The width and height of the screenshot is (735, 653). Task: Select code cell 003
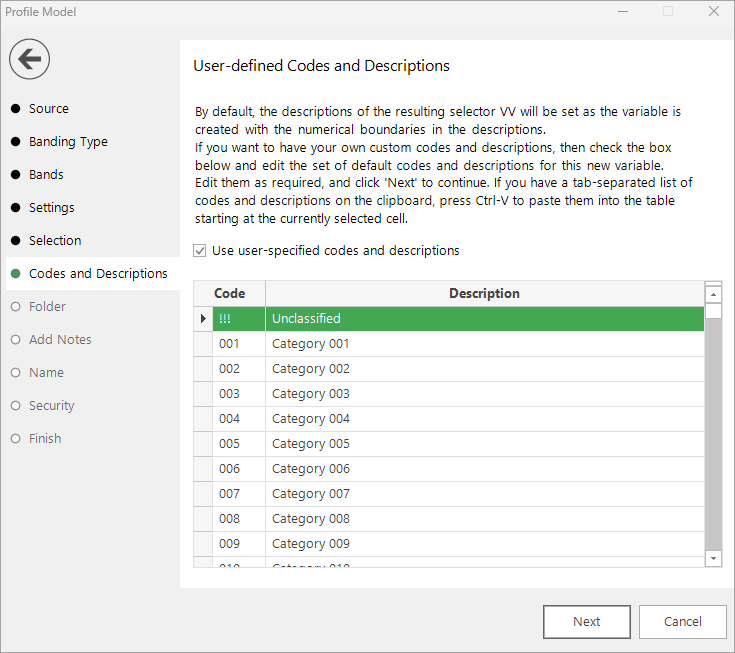click(x=239, y=394)
